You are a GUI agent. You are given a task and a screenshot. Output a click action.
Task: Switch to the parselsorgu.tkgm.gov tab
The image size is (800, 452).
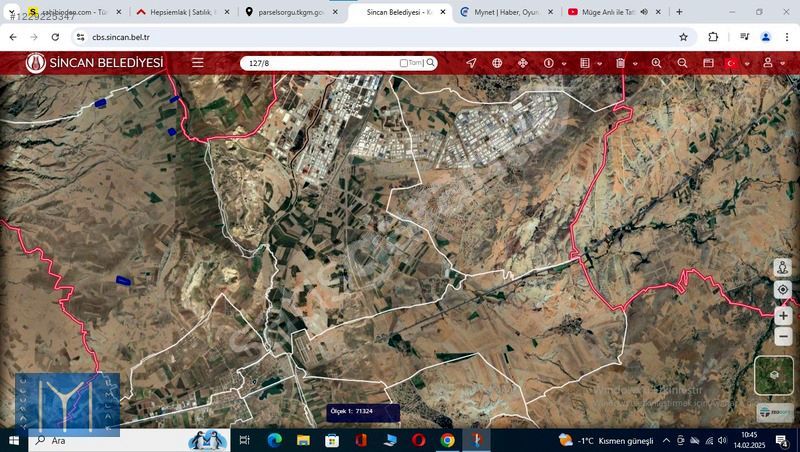pos(292,12)
